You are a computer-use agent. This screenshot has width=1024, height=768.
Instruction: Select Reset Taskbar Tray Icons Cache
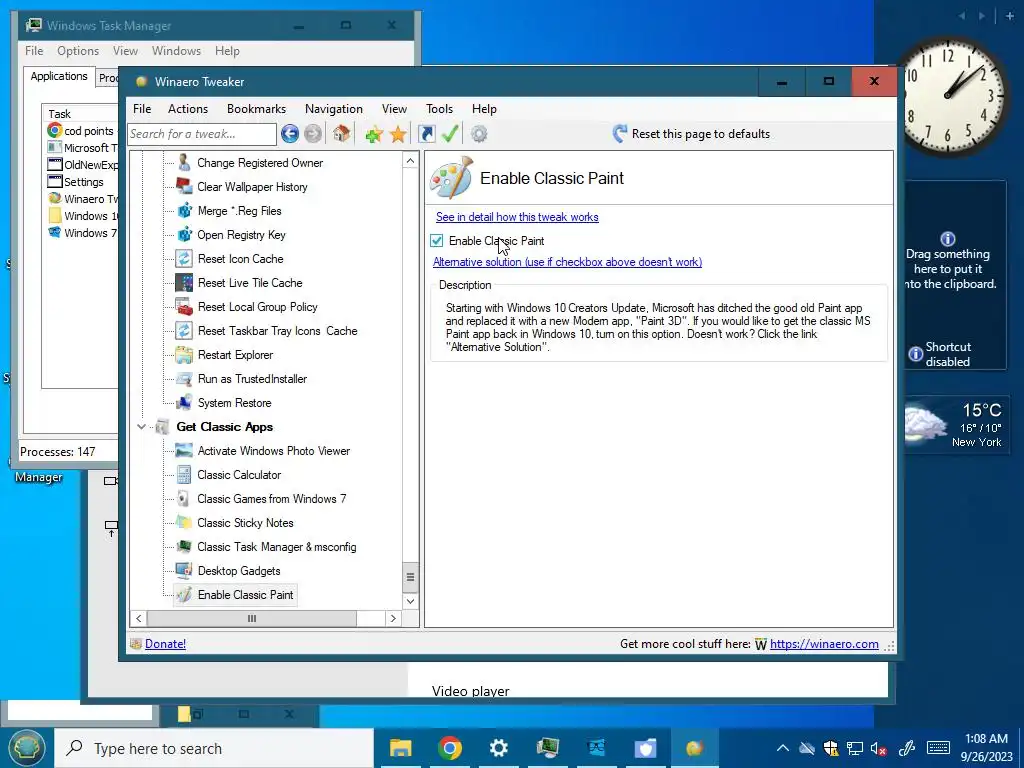tap(278, 331)
